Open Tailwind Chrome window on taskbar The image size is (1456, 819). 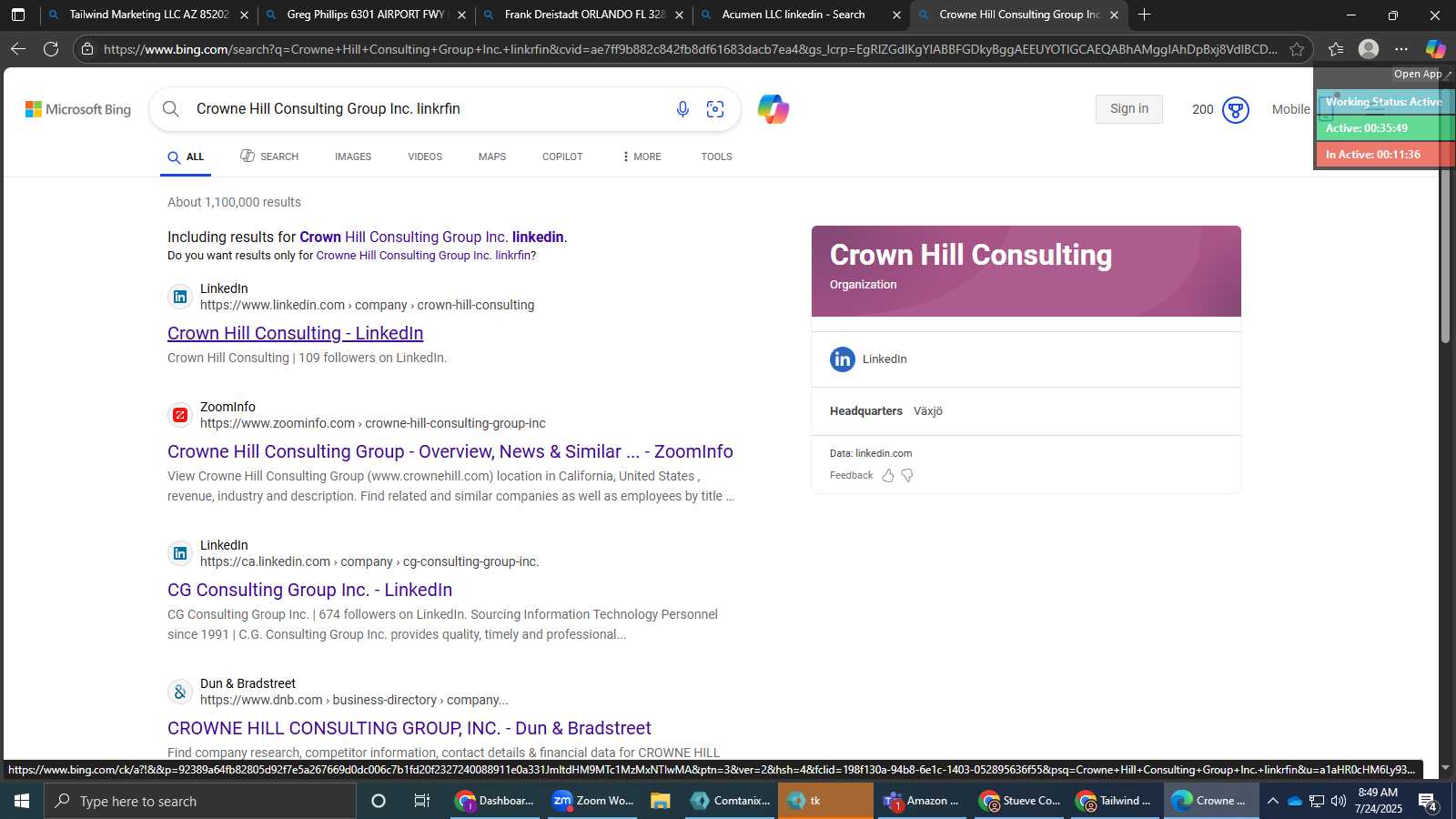(1114, 801)
